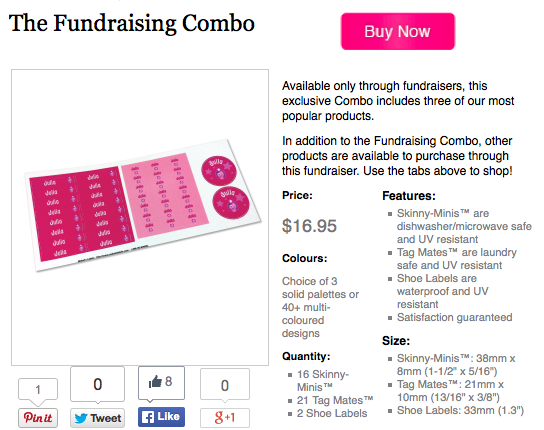544x430 pixels.
Task: Click the top round Julia shoe label
Action: pos(219,171)
